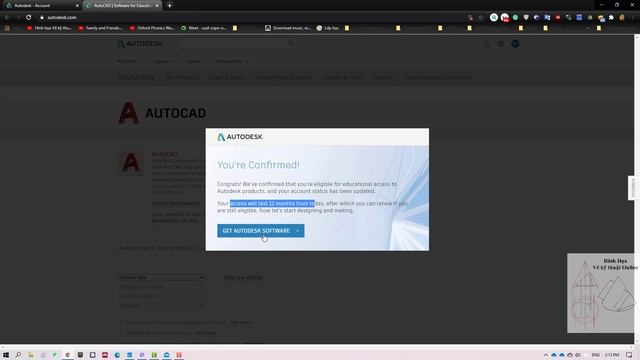This screenshot has height=360, width=640.
Task: Open the Download music bookmark
Action: 288,28
